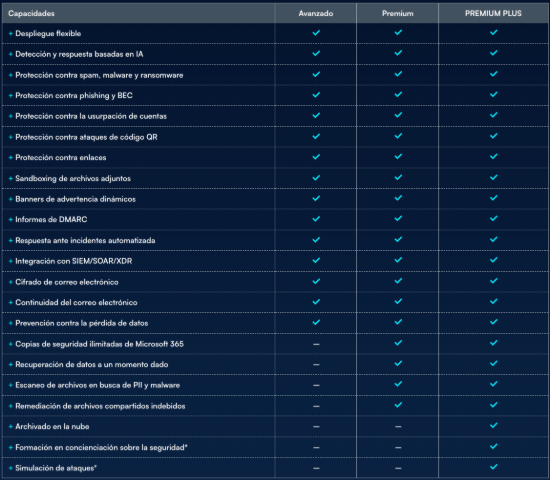550x480 pixels.
Task: Expand Archivado en la nube row
Action: click(11, 427)
